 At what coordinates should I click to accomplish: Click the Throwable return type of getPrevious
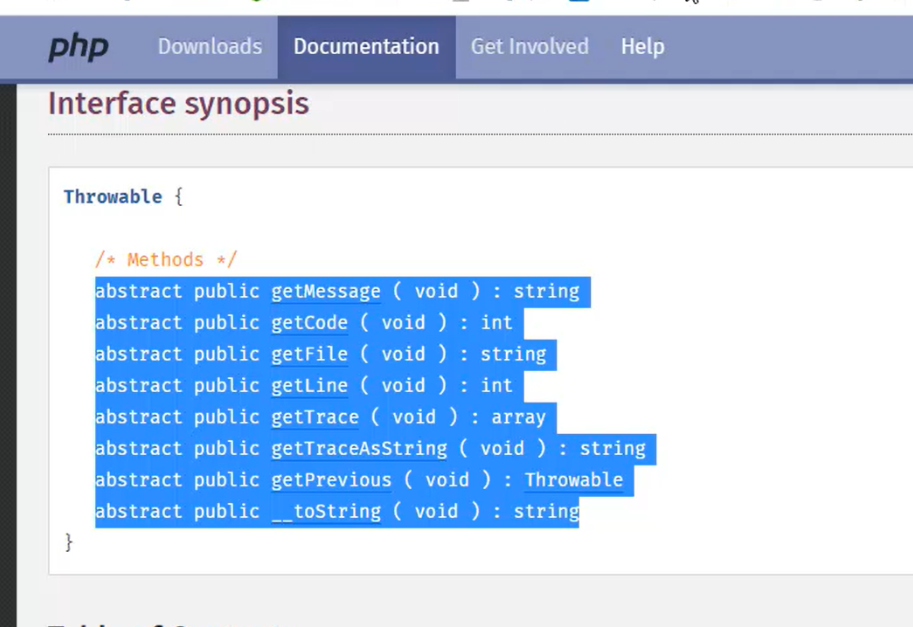tap(574, 480)
